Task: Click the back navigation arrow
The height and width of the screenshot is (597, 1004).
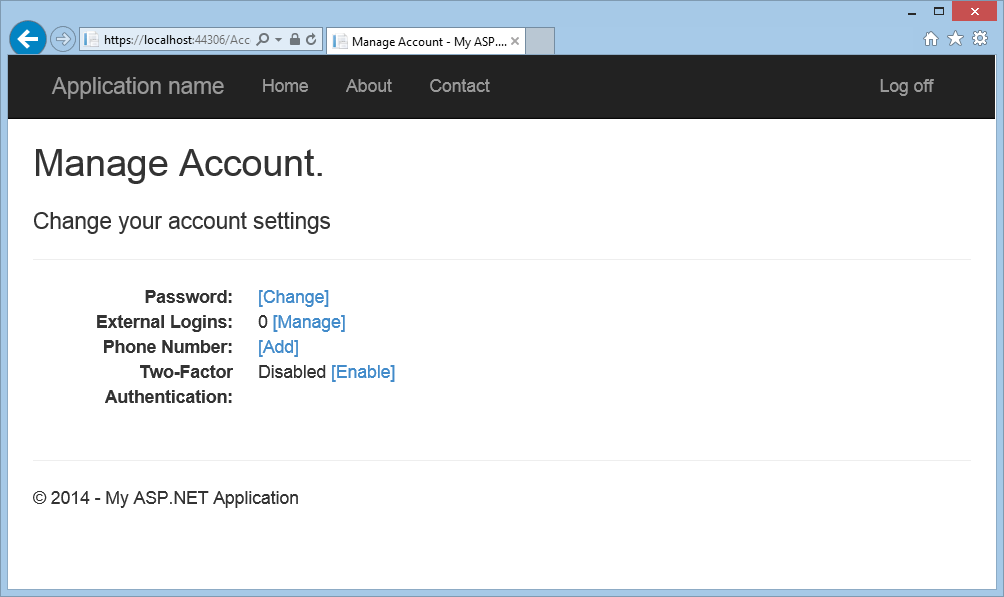Action: pyautogui.click(x=27, y=38)
